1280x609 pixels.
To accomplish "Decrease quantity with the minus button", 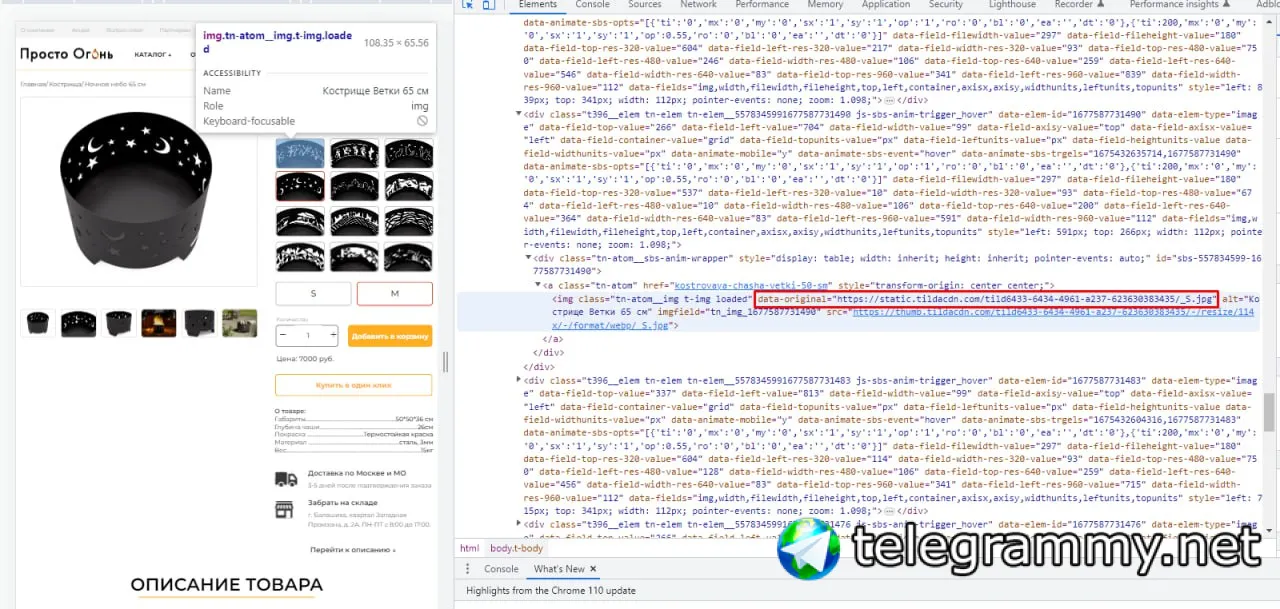I will tap(284, 336).
